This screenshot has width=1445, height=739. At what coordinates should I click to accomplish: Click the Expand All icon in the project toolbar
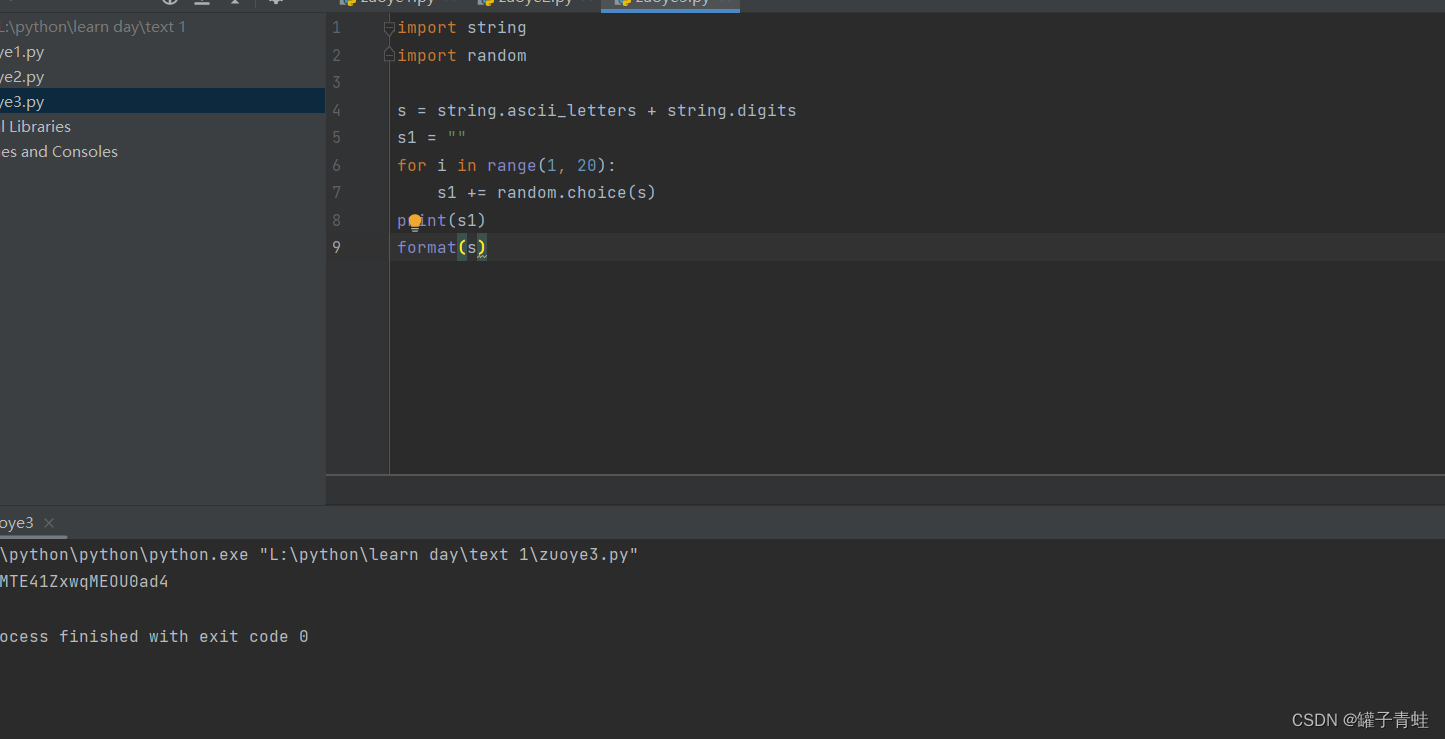200,2
